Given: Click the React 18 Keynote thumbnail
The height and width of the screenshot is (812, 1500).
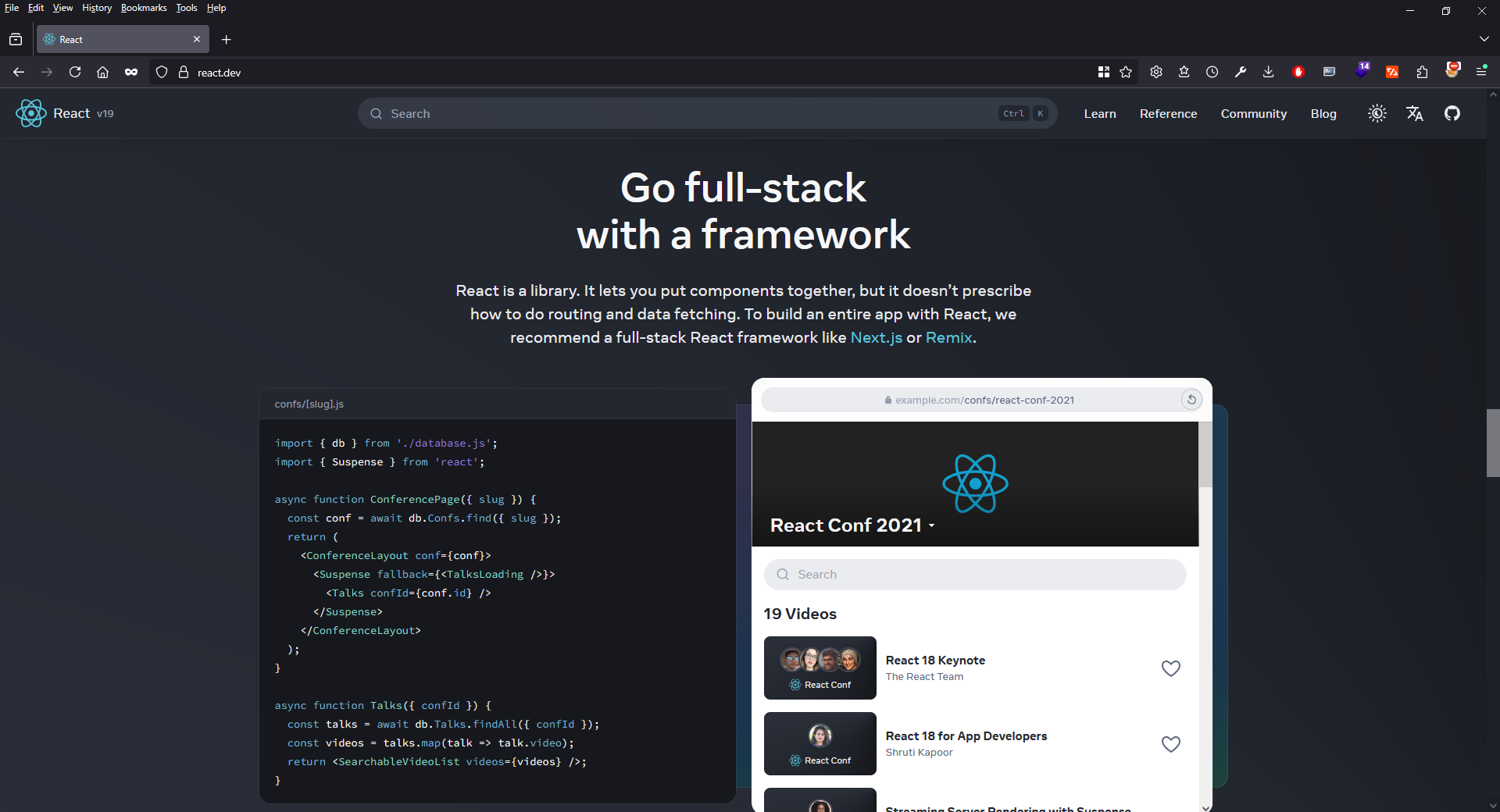Looking at the screenshot, I should point(820,668).
